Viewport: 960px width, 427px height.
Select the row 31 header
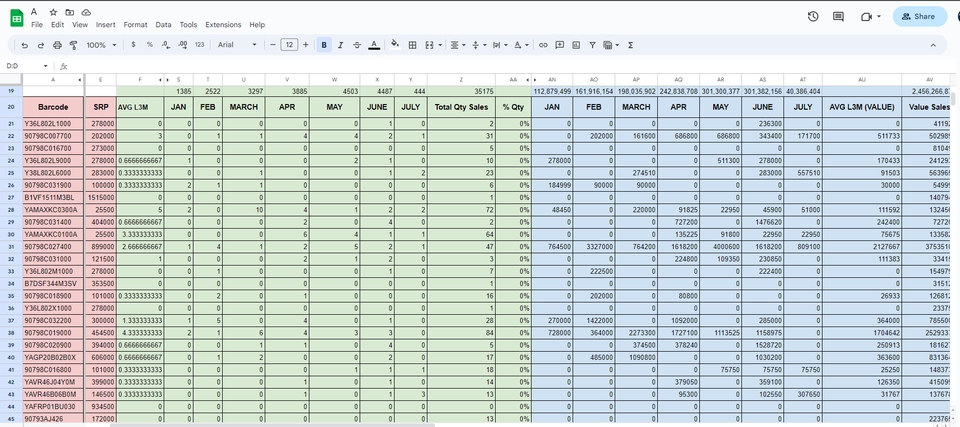pos(11,246)
